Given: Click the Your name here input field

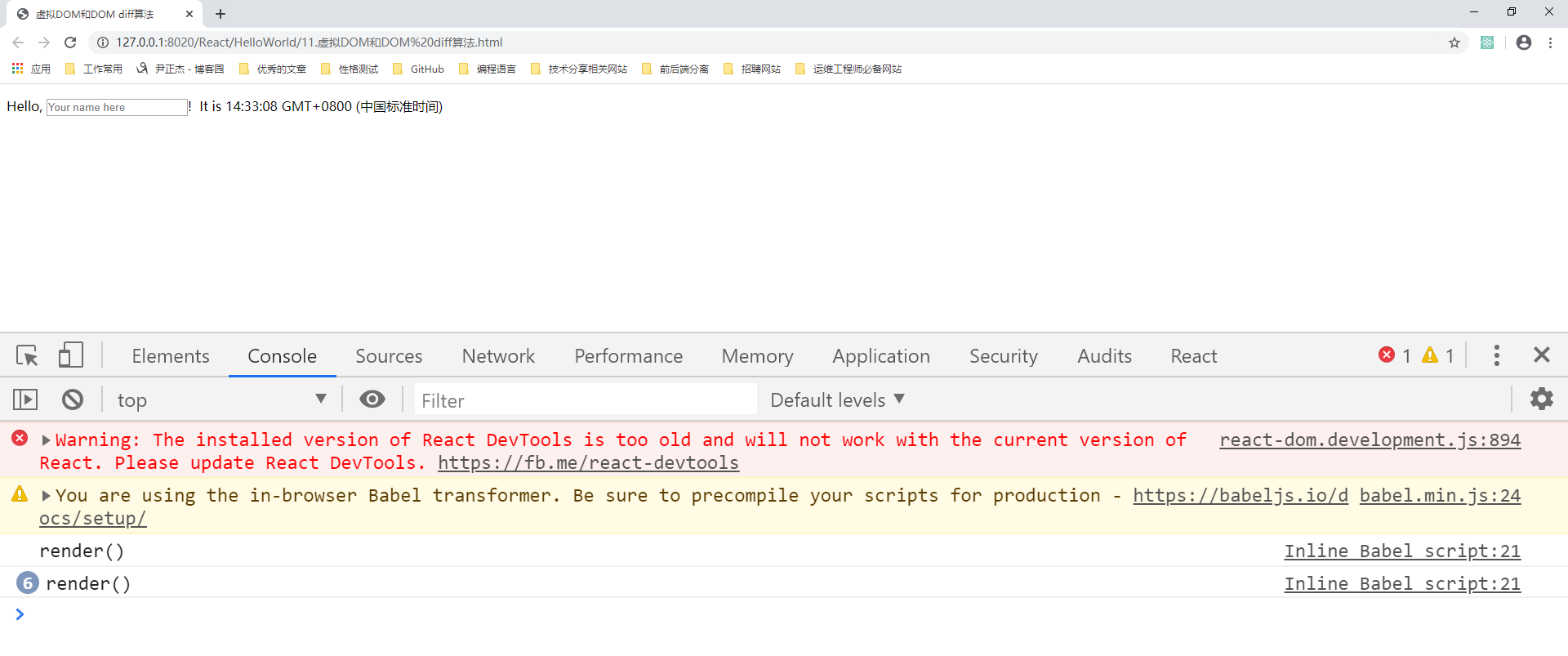Looking at the screenshot, I should [117, 107].
